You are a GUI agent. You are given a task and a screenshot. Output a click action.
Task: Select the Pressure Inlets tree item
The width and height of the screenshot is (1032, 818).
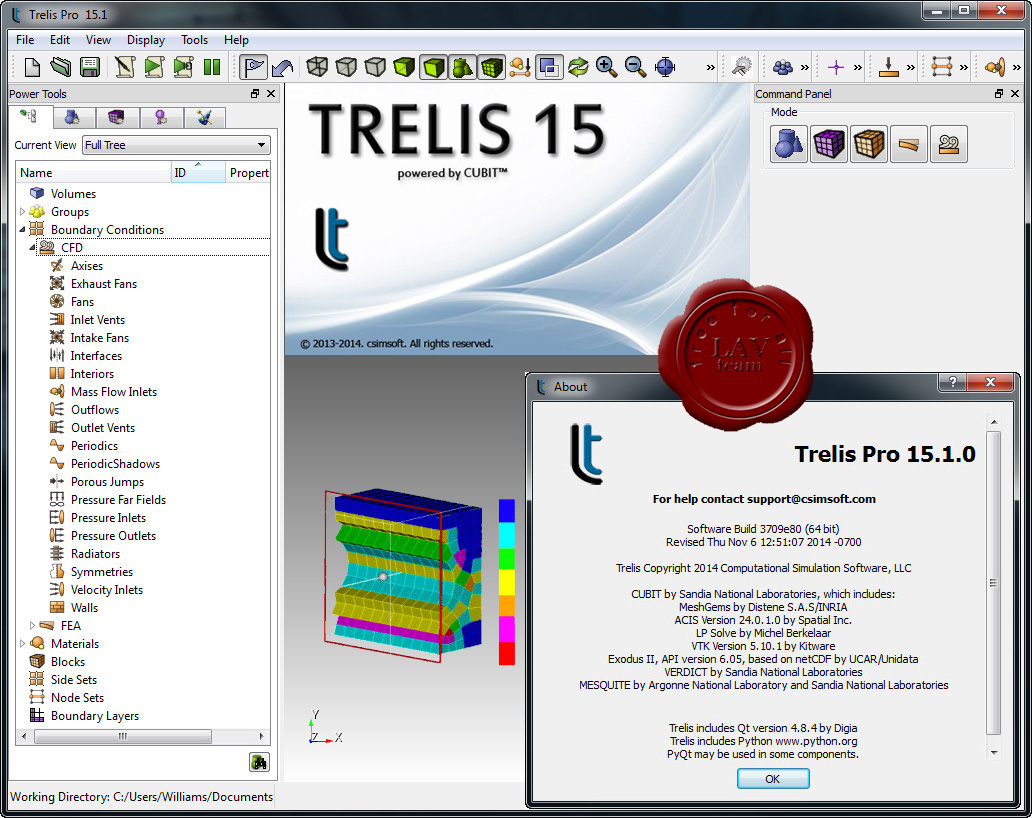click(x=108, y=518)
